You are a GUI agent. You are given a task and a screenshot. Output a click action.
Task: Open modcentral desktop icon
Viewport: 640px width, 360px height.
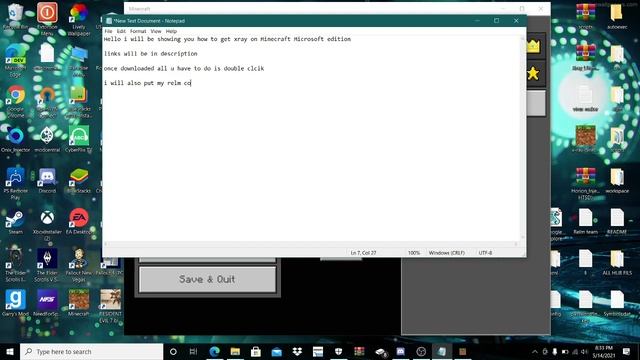pos(47,140)
